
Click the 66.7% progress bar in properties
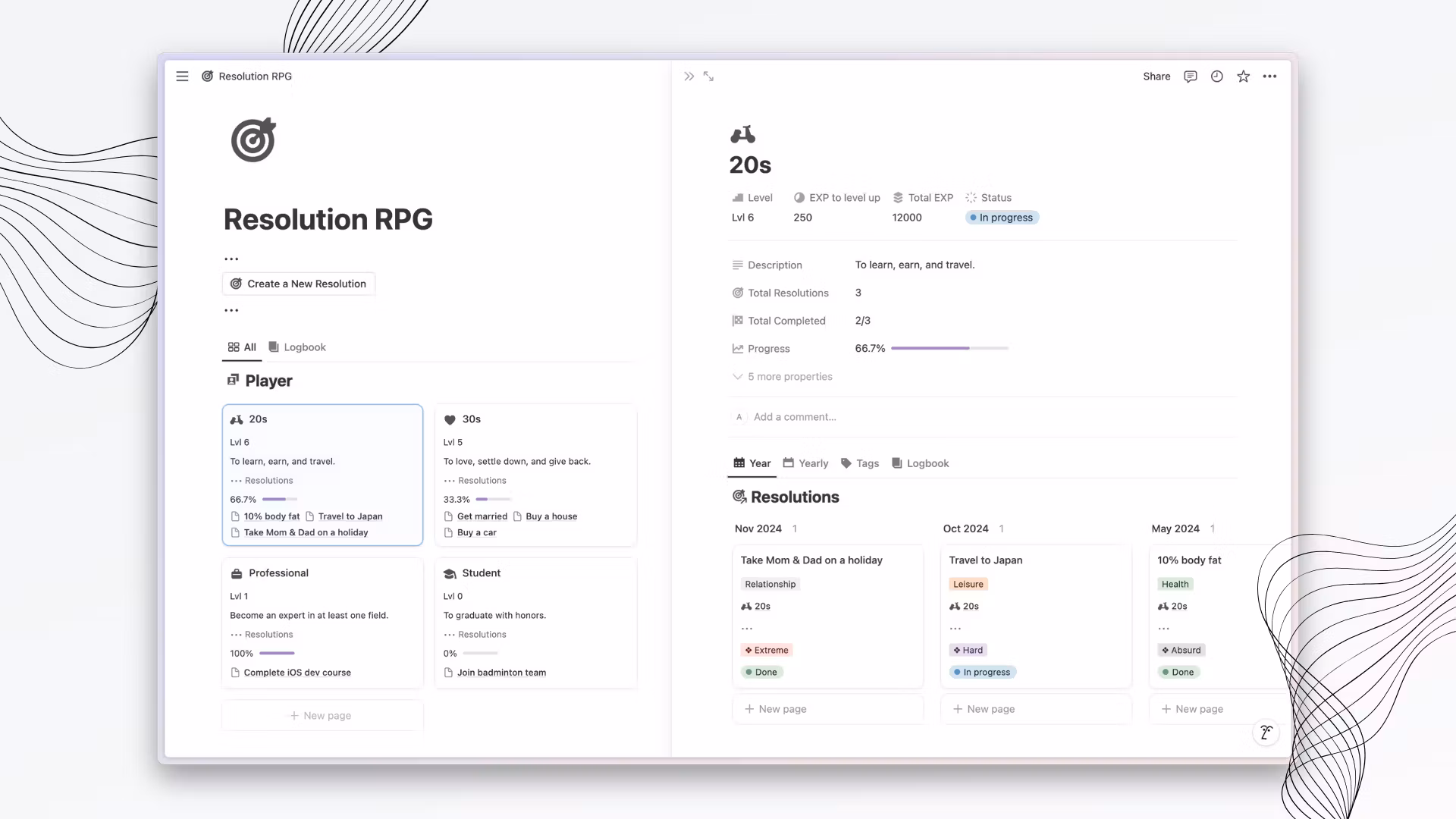tap(949, 349)
